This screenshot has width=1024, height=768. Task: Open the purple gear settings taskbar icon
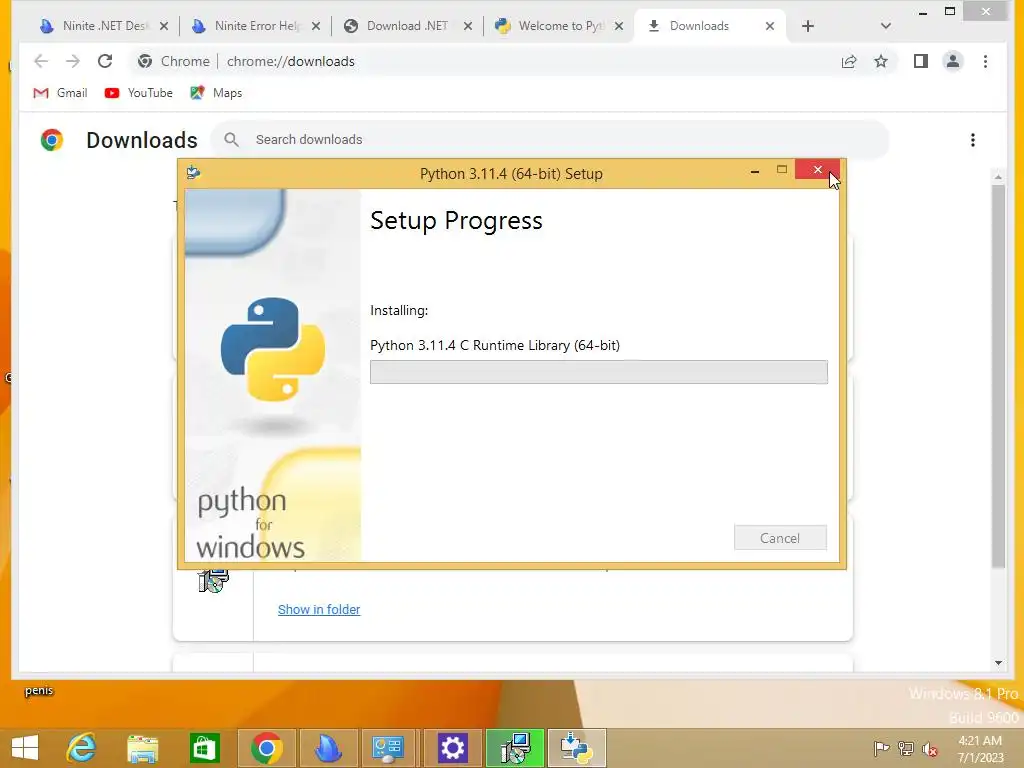[x=452, y=748]
